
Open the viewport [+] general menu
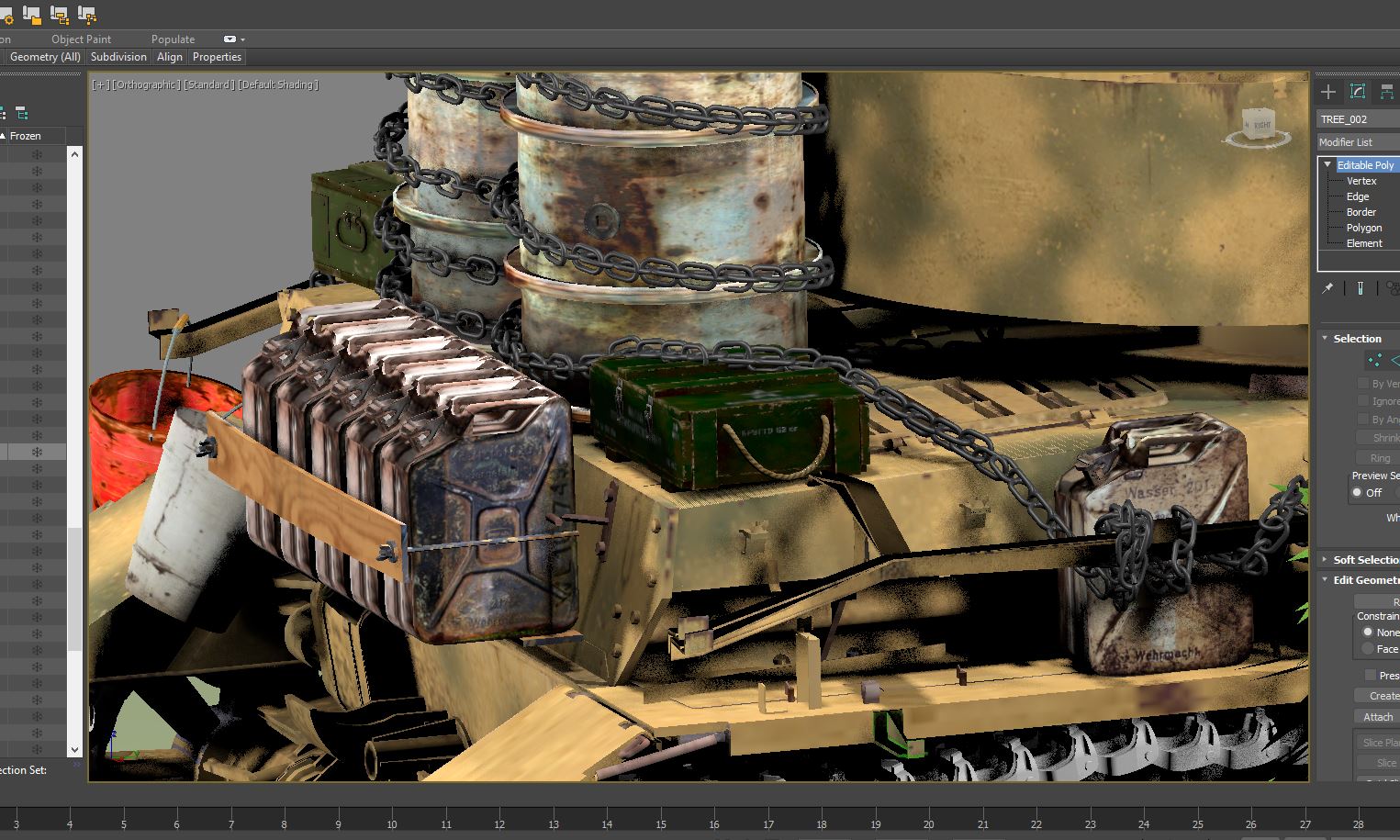coord(99,84)
